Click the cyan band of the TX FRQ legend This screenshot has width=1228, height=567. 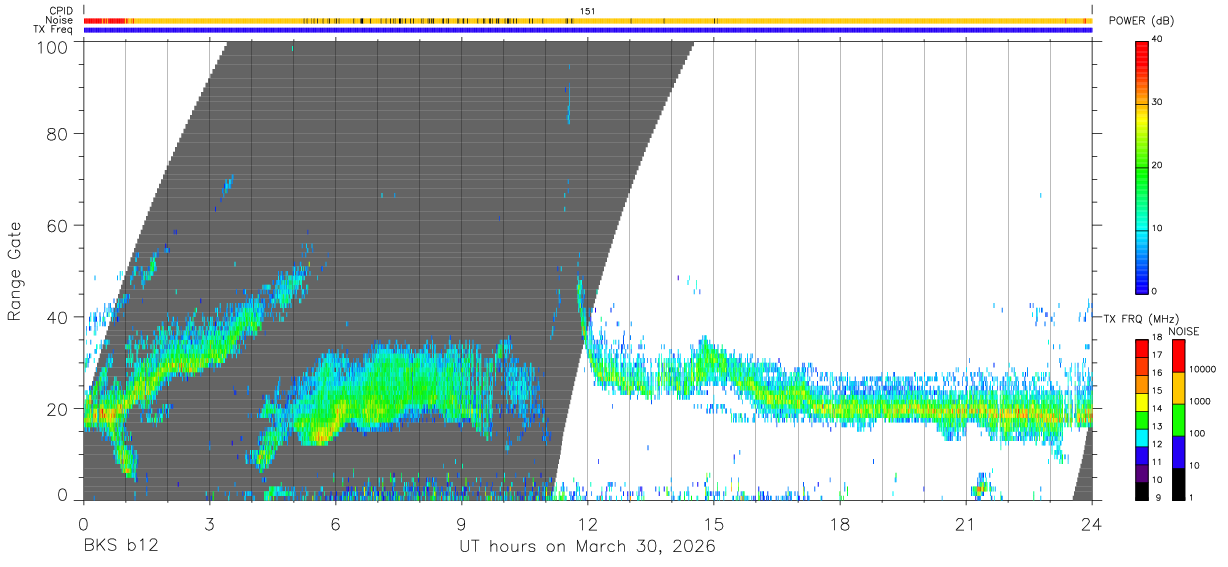[1142, 438]
